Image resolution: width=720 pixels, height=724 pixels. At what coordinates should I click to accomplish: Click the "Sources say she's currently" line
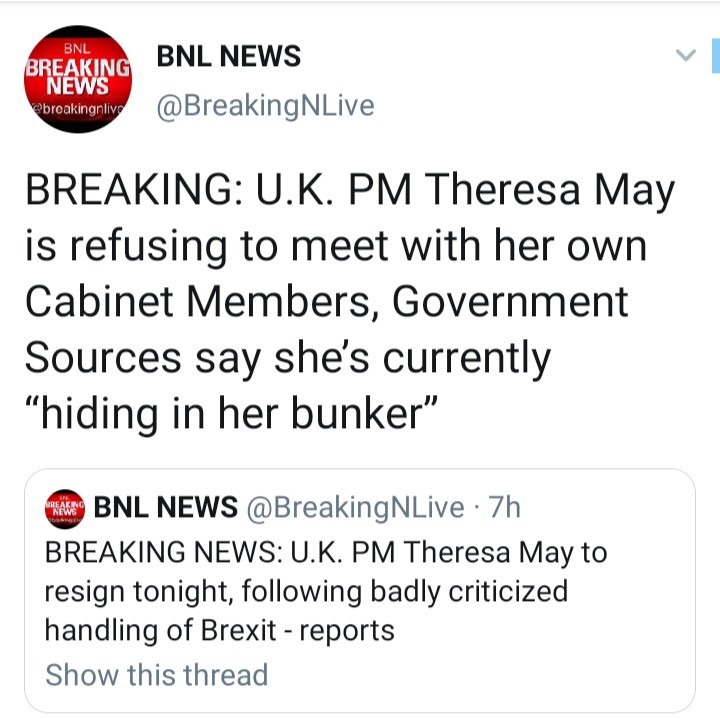(288, 357)
